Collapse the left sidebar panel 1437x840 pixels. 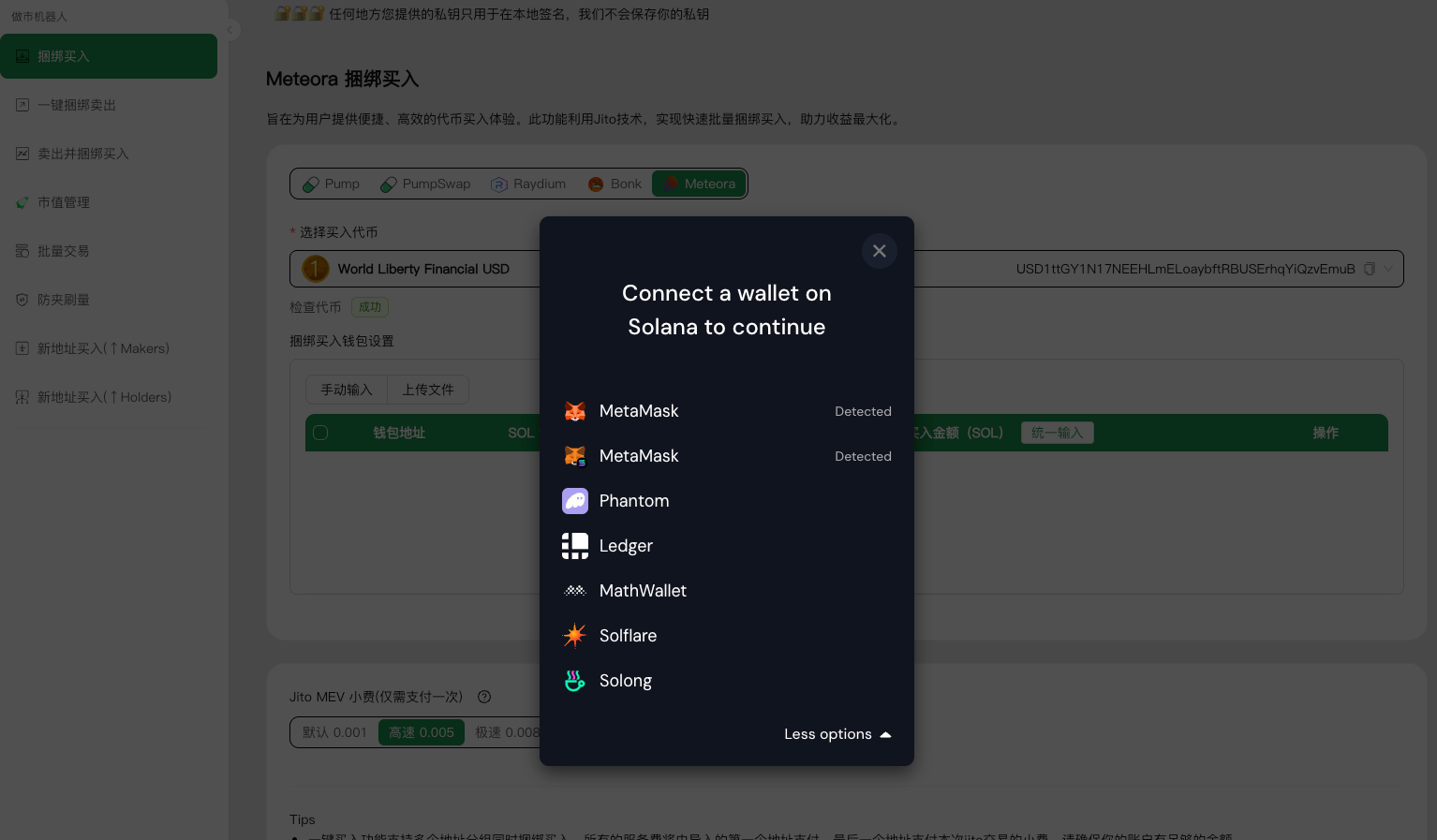coord(230,30)
